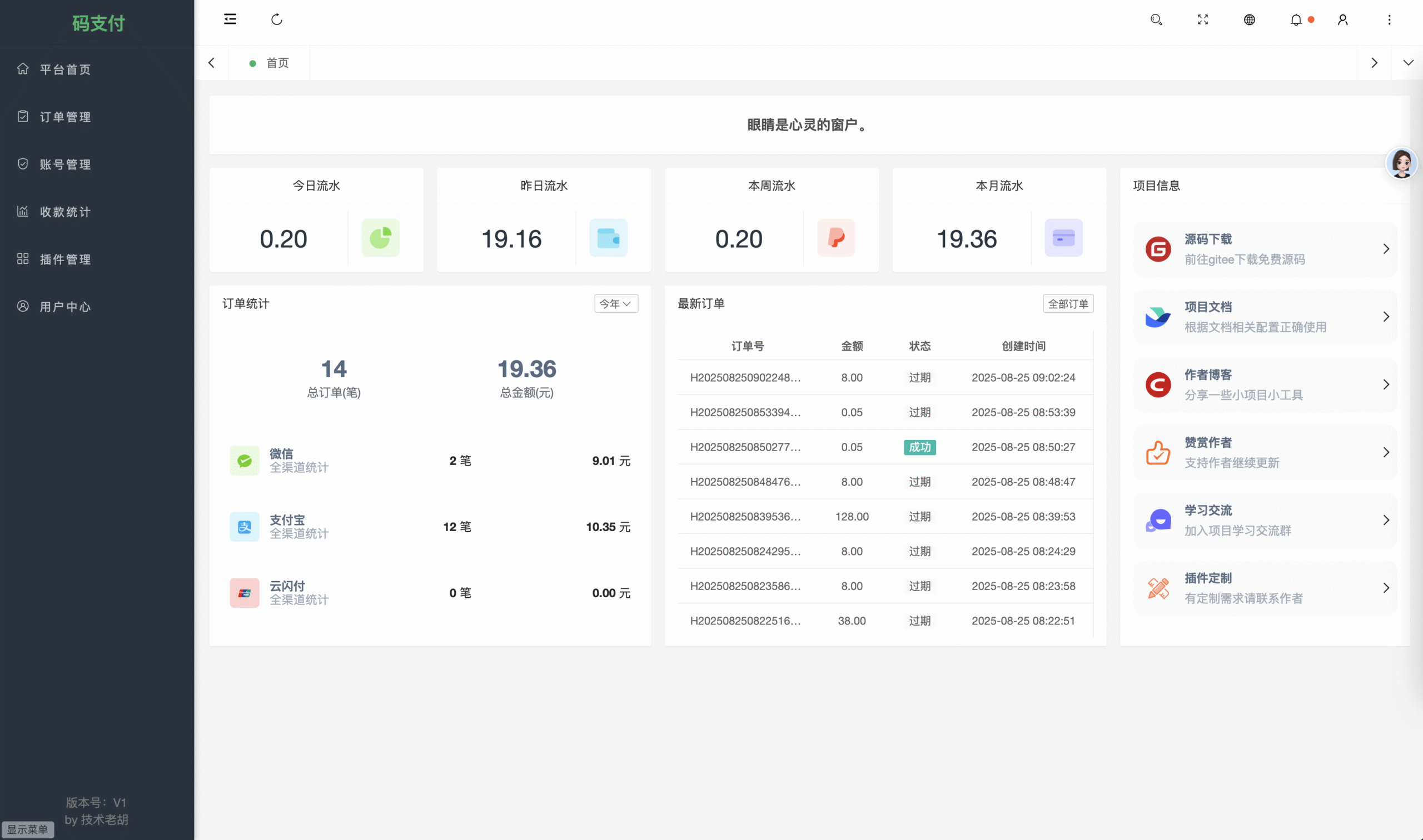Click the 赞赏作者 thumbs-up icon
The width and height of the screenshot is (1423, 840).
click(x=1158, y=453)
